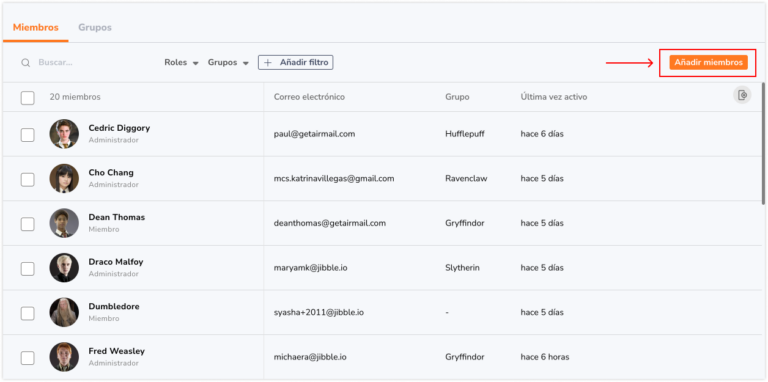The image size is (768, 382).
Task: Click the vertical scrollbar of the members list
Action: click(763, 143)
